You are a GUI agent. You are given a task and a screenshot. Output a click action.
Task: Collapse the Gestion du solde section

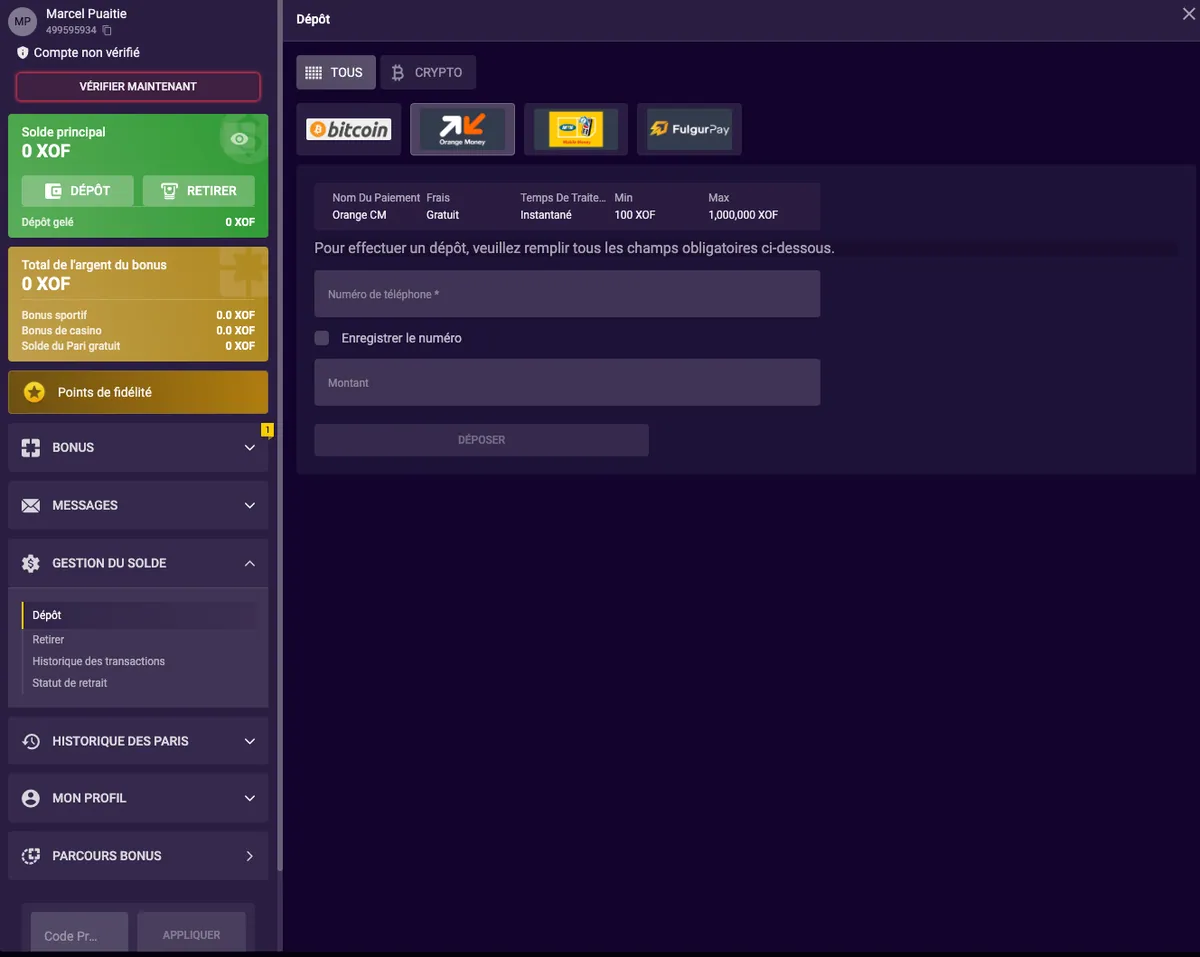pyautogui.click(x=250, y=563)
